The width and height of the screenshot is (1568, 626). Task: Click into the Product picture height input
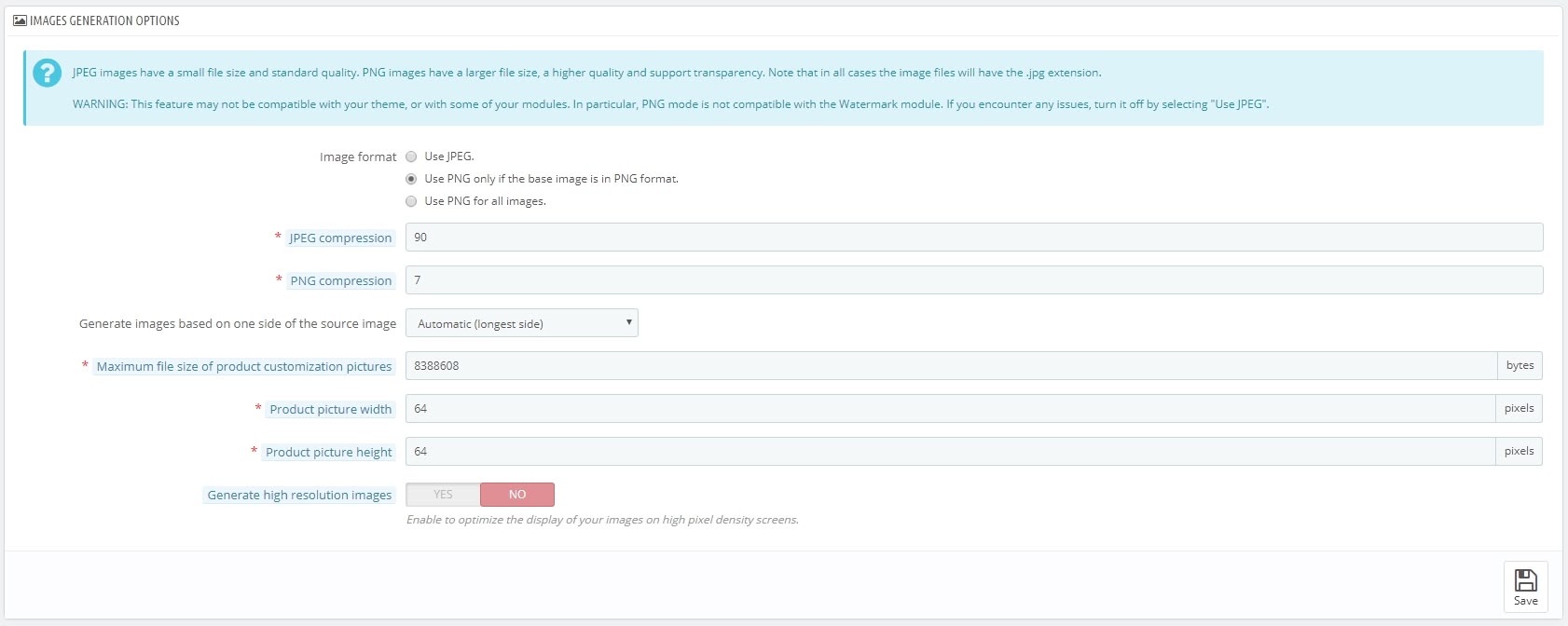pos(951,452)
